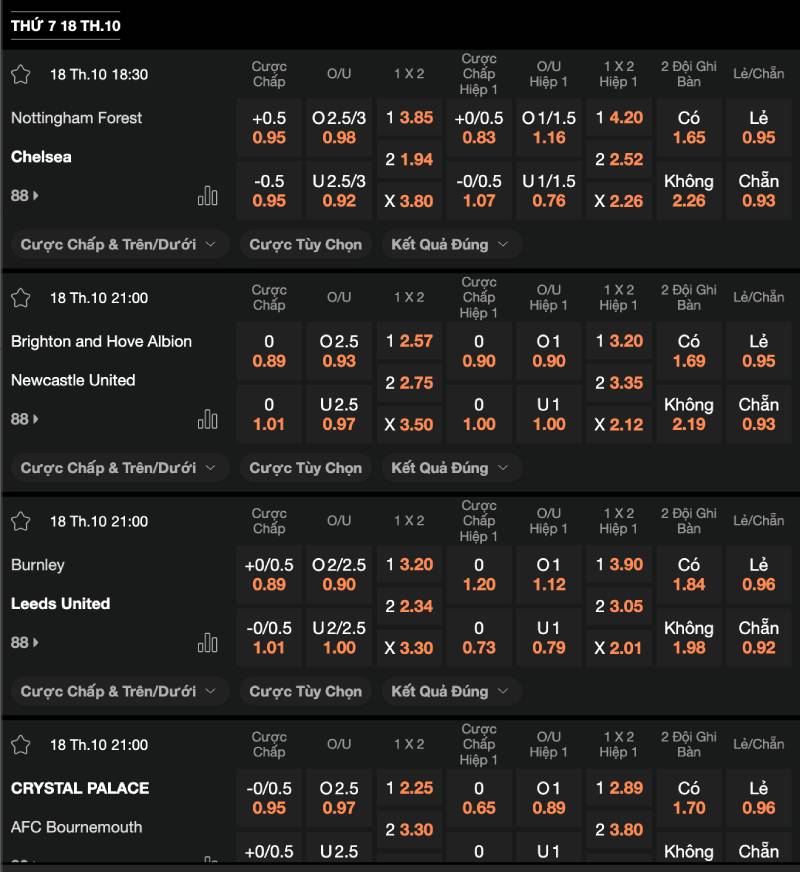Viewport: 800px width, 872px height.
Task: Expand 88 markets for Burnley vs Leeds
Action: point(25,643)
